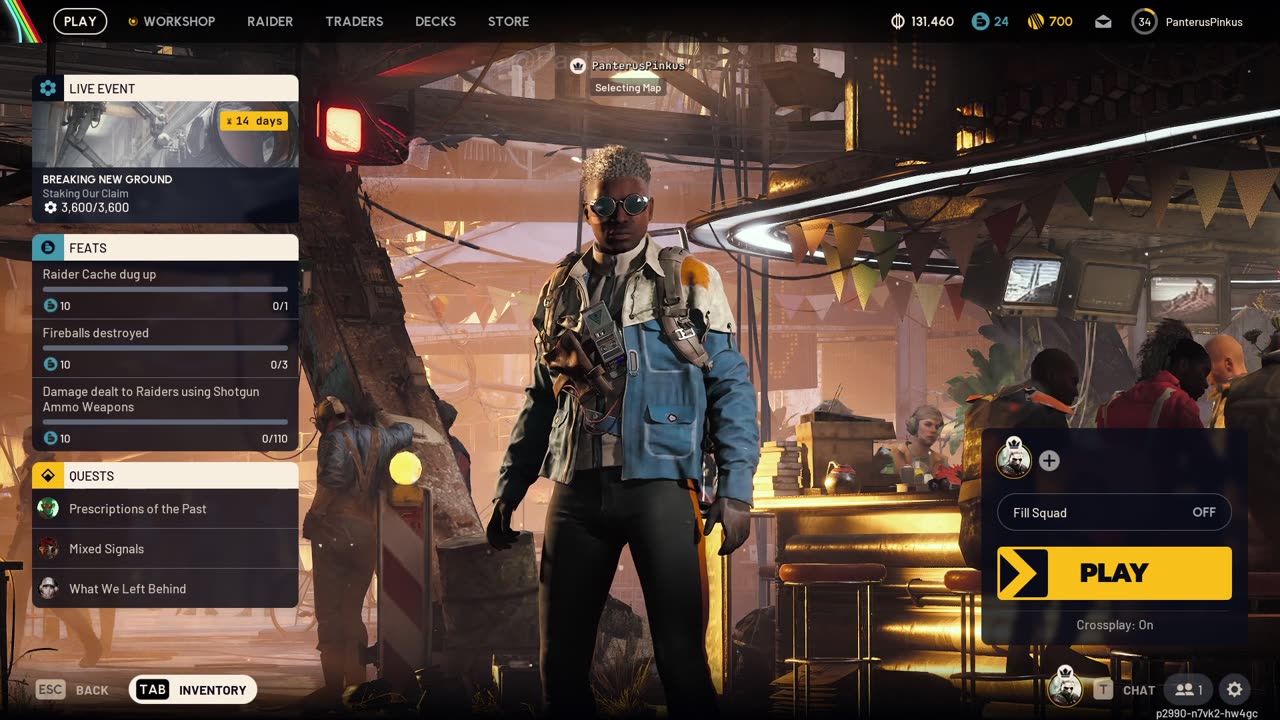Open the DECKS tab
1280x720 pixels.
click(x=435, y=21)
